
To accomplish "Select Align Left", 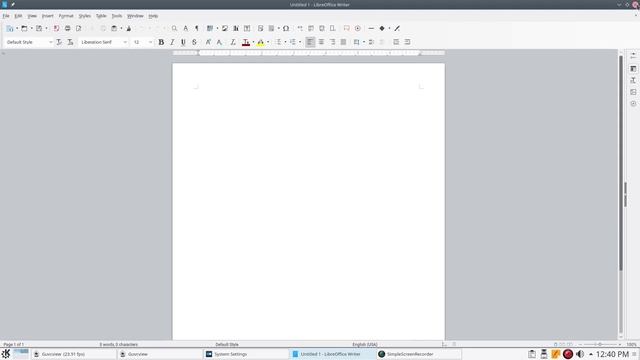I will click(310, 42).
